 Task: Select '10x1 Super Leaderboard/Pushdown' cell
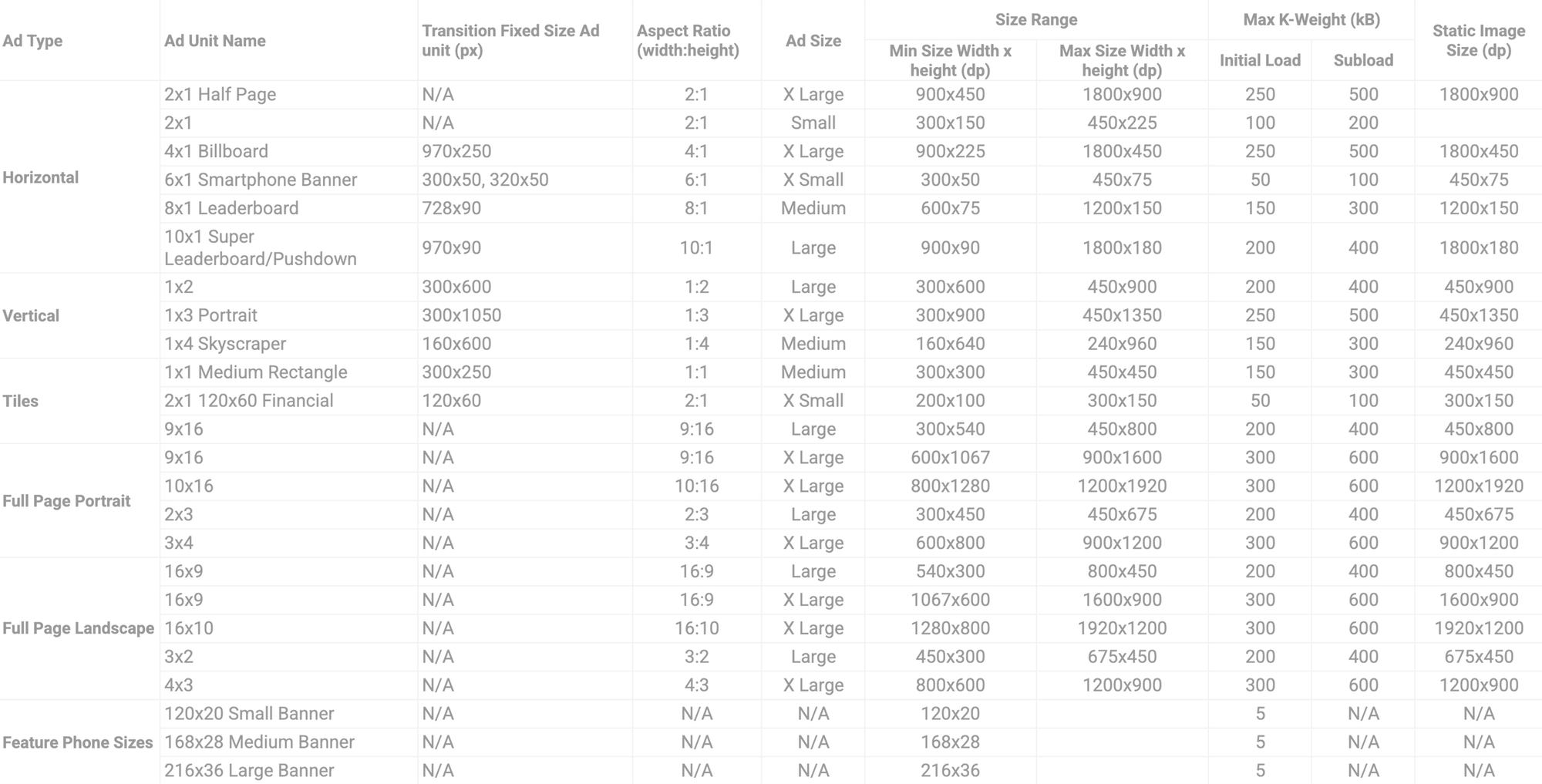pyautogui.click(x=260, y=247)
